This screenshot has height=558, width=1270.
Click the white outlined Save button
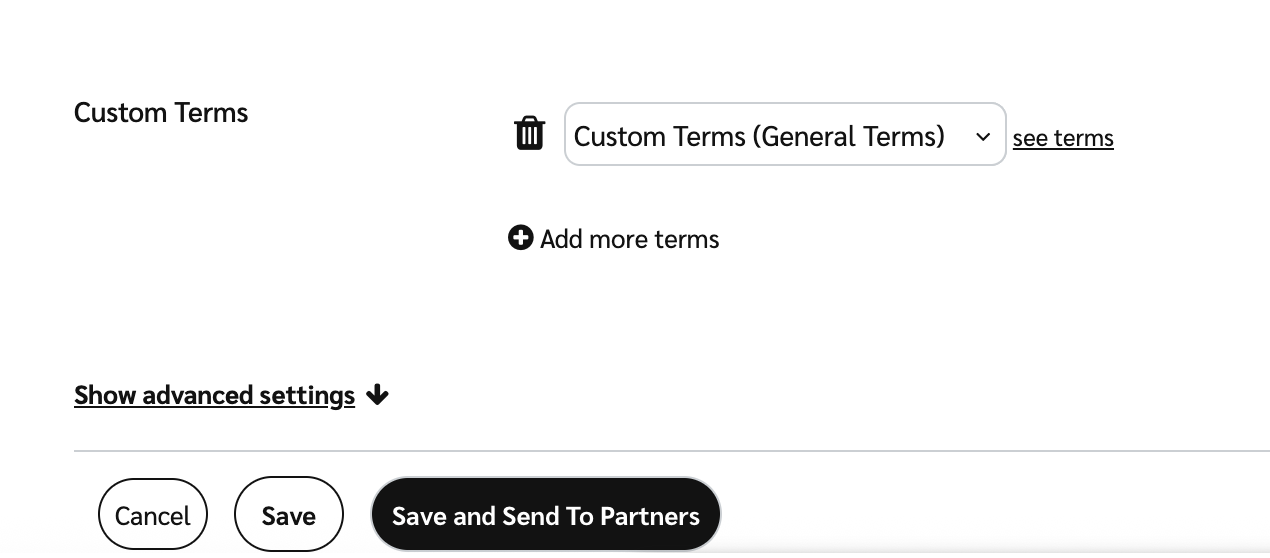[x=288, y=515]
